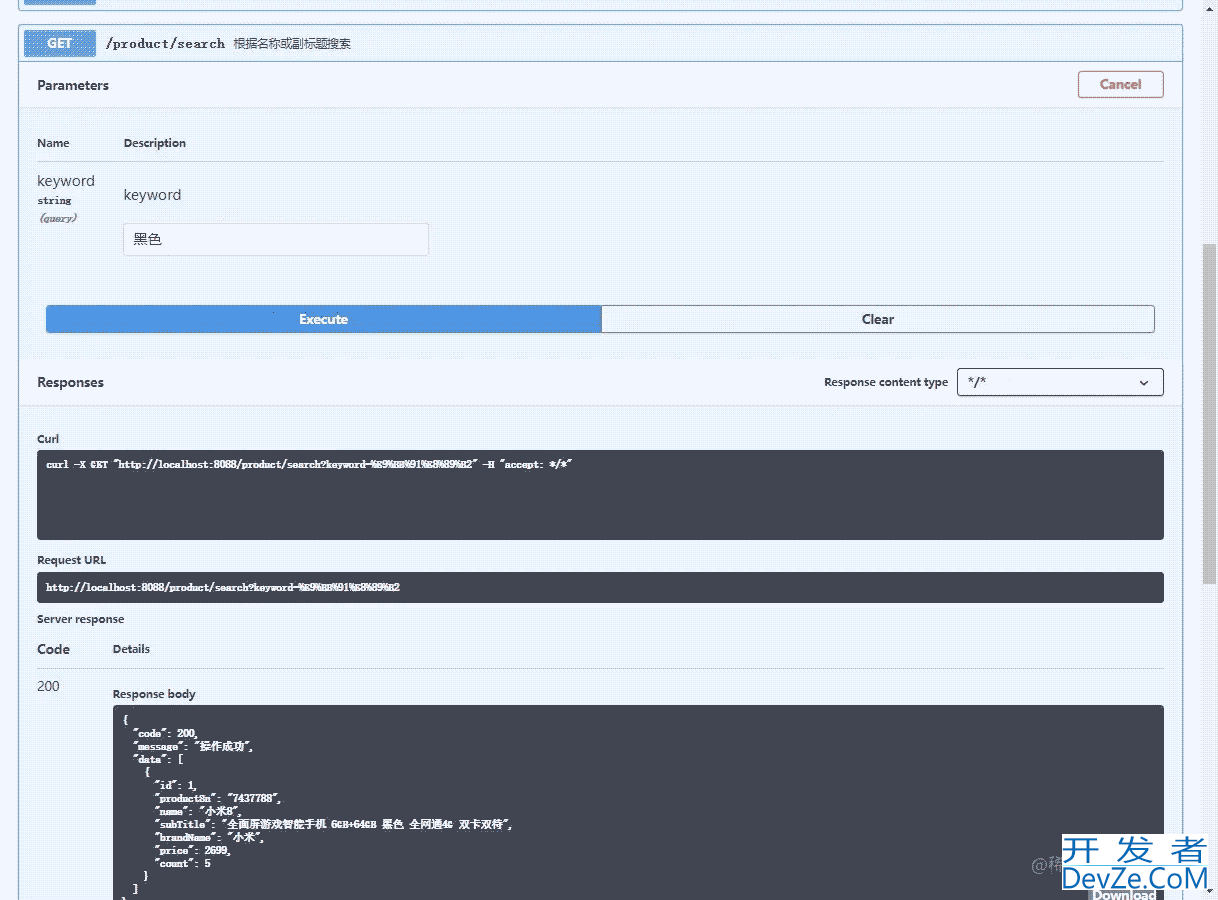Download the response body

pos(1123,895)
